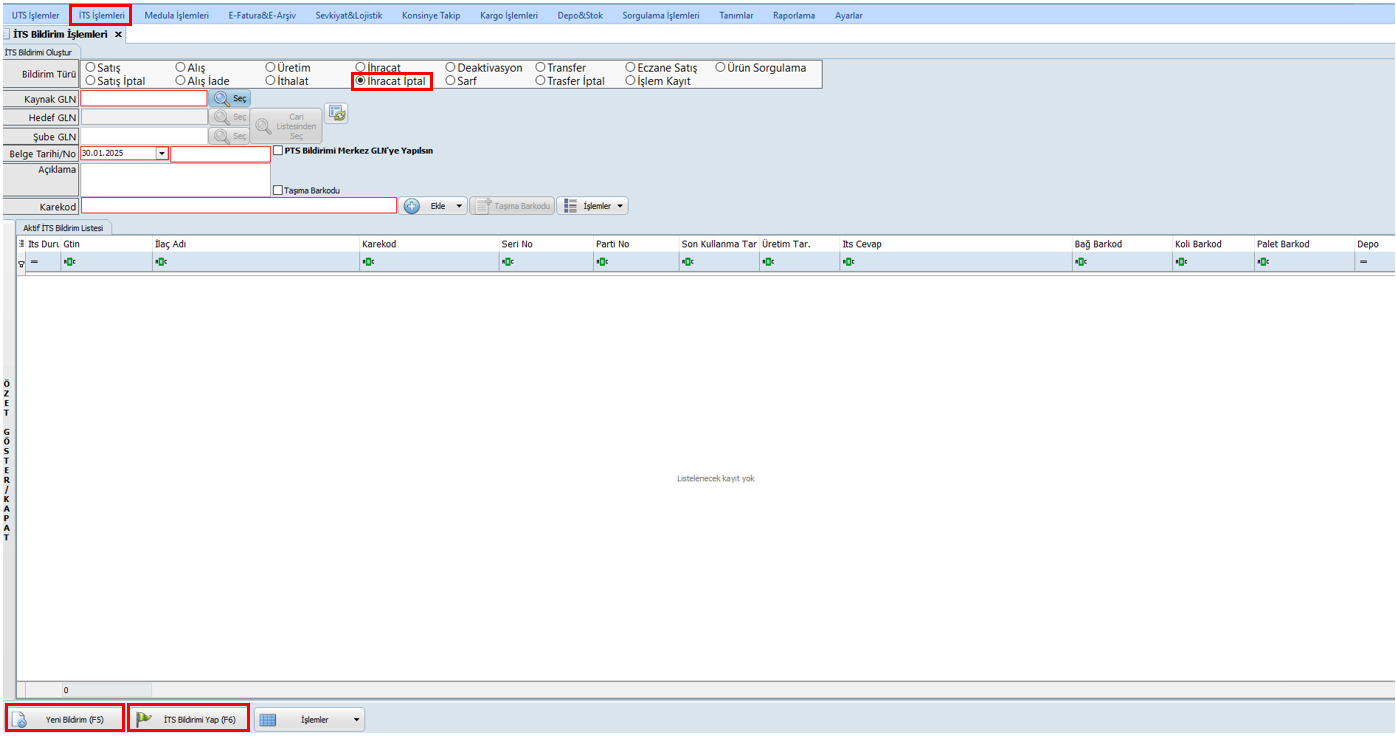Click the filter icon in Gtin column
This screenshot has height=745, width=1396.
pos(69,262)
